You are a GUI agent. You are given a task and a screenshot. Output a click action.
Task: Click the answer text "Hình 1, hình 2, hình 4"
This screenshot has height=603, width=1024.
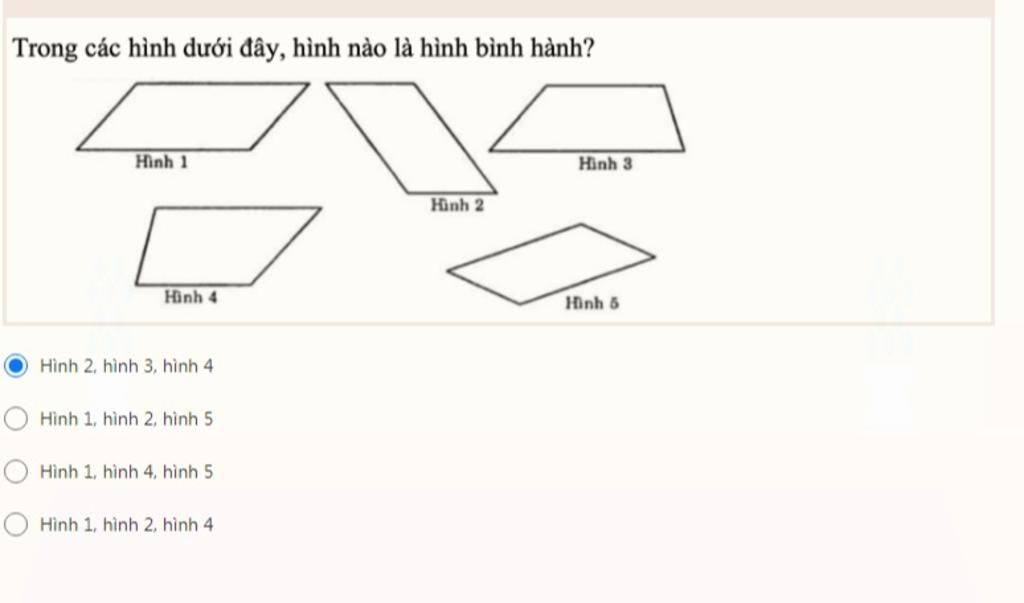pos(127,525)
